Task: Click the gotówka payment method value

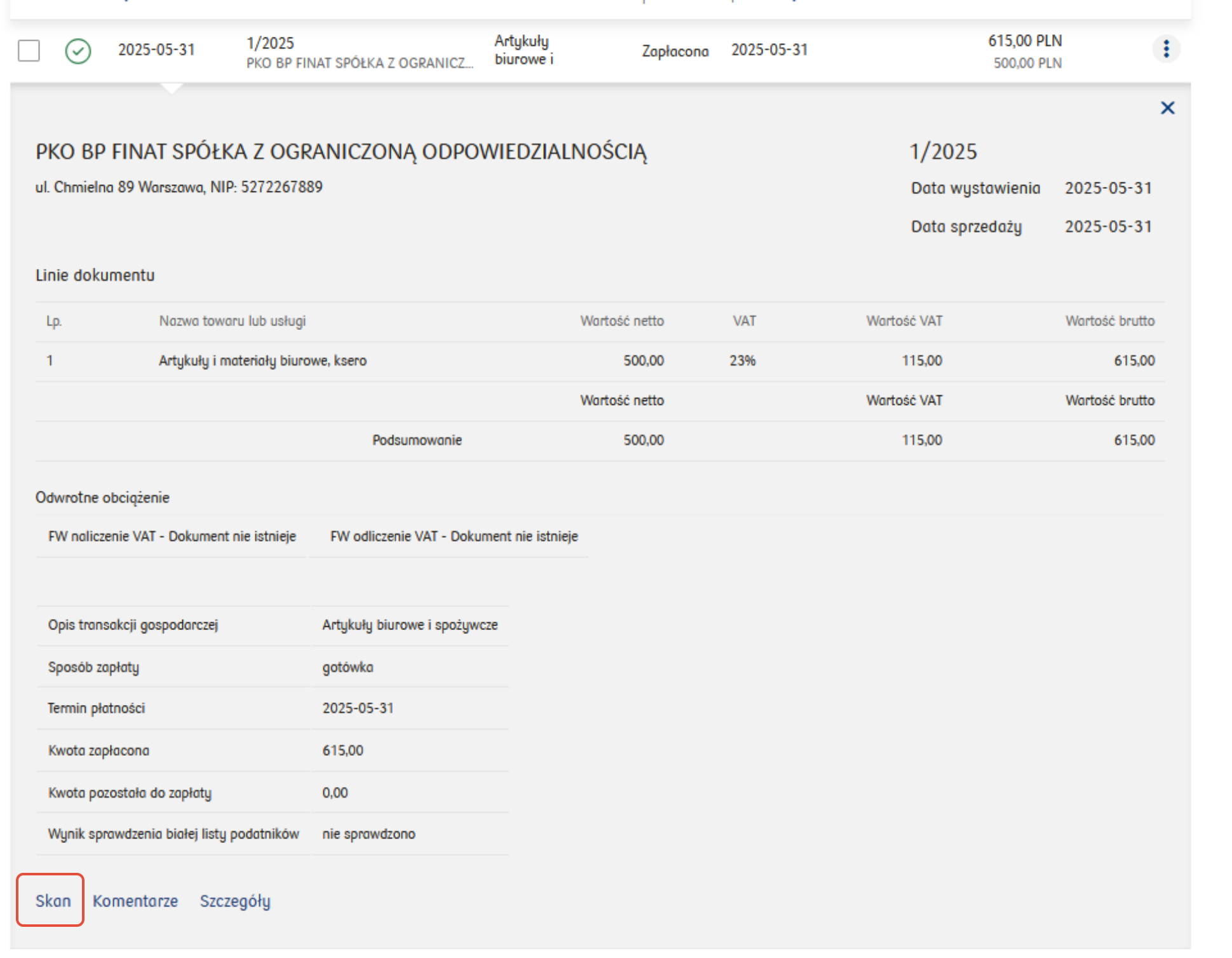Action: pos(348,667)
